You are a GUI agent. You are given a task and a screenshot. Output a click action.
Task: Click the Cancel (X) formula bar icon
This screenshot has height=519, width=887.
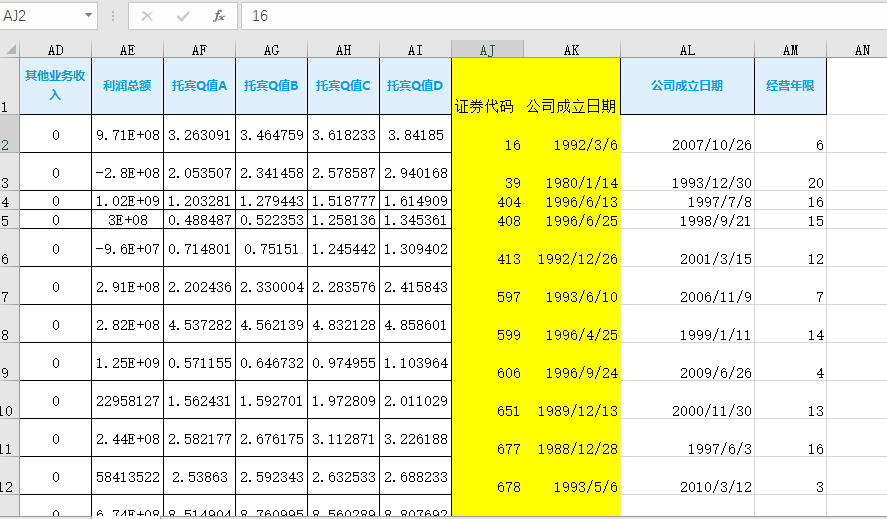pyautogui.click(x=147, y=16)
